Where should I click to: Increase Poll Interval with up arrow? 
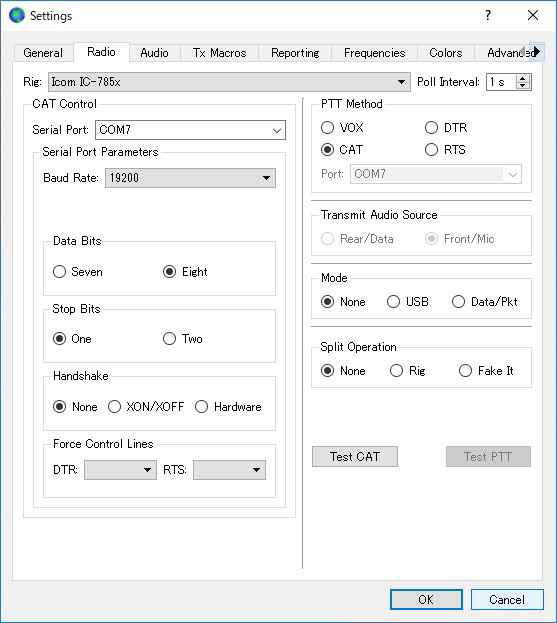tap(523, 78)
